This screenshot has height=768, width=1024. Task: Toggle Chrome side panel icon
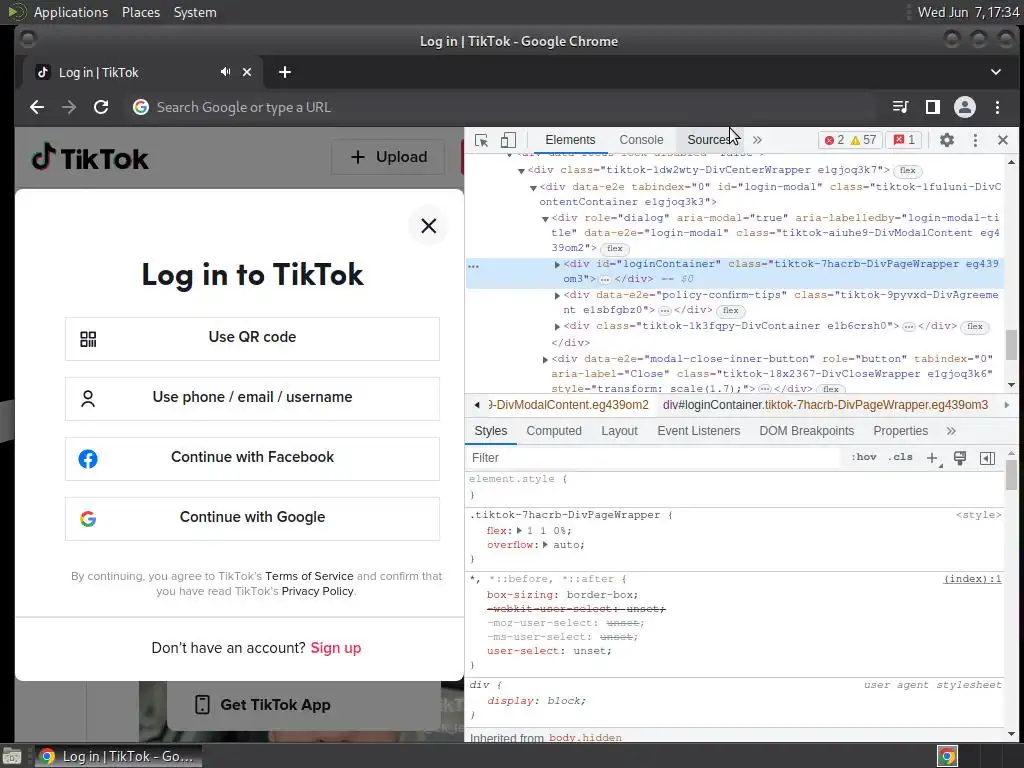[933, 107]
